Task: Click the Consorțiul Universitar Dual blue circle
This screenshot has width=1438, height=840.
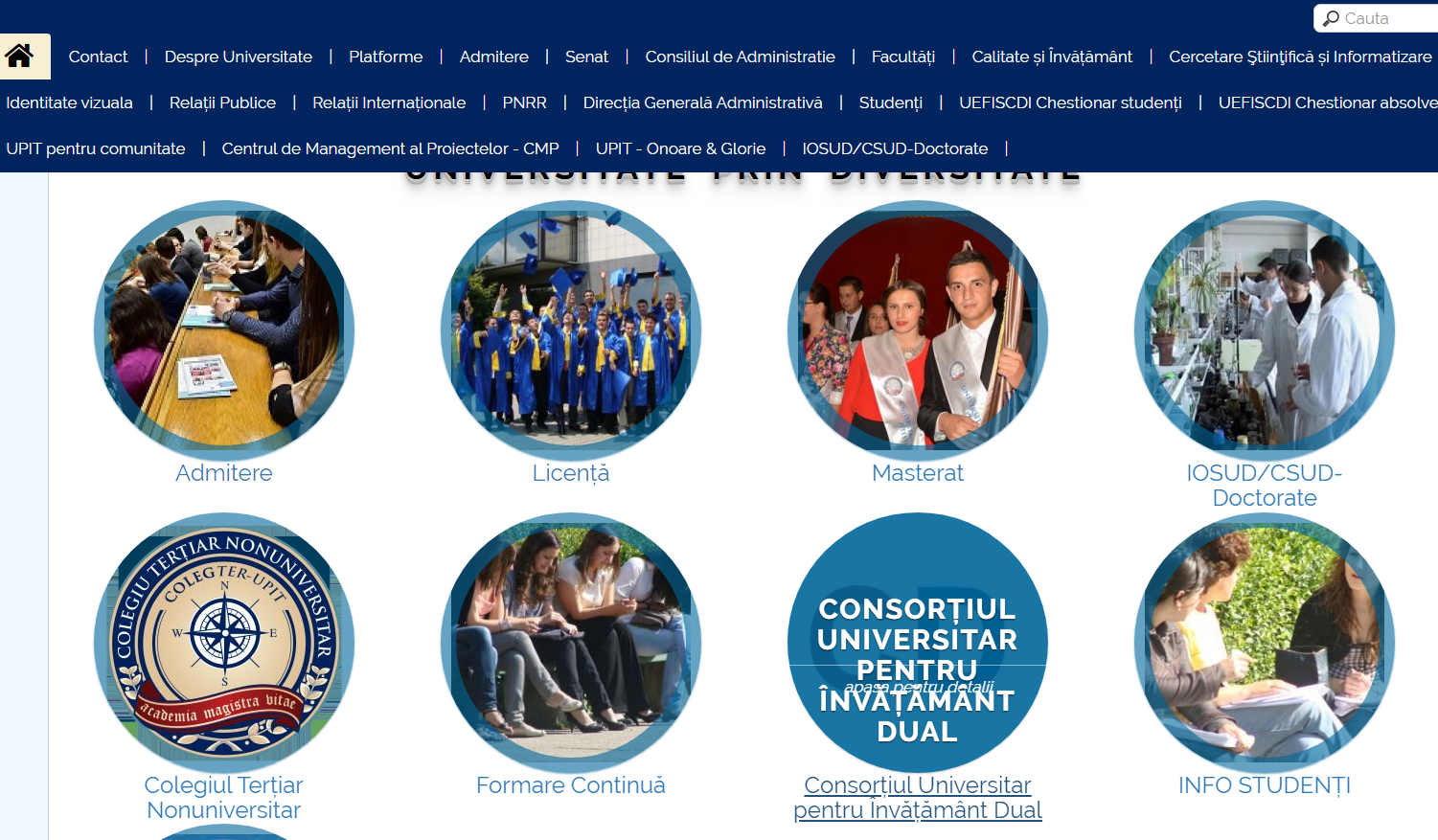Action: coord(918,643)
